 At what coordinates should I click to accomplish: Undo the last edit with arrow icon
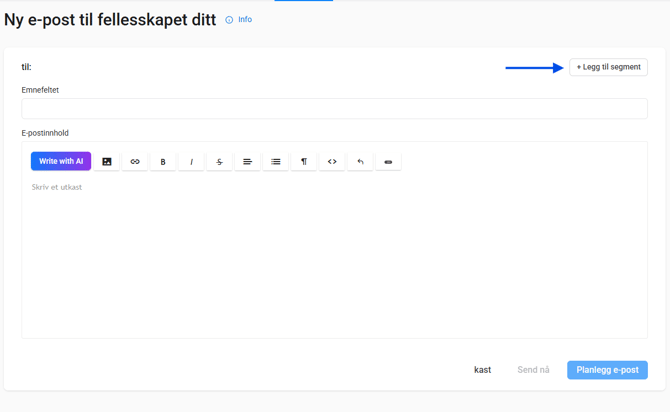point(360,161)
